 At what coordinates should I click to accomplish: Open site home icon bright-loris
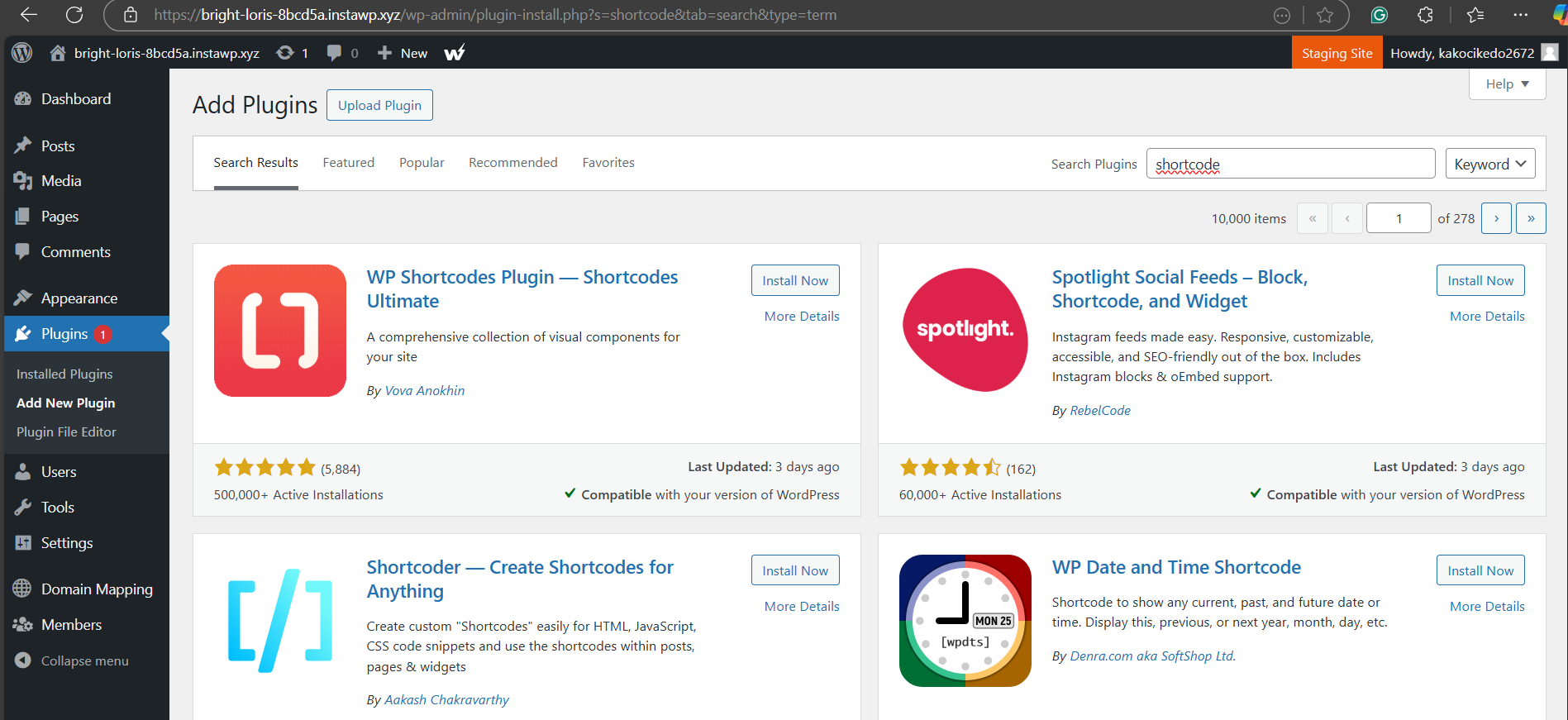coord(58,53)
